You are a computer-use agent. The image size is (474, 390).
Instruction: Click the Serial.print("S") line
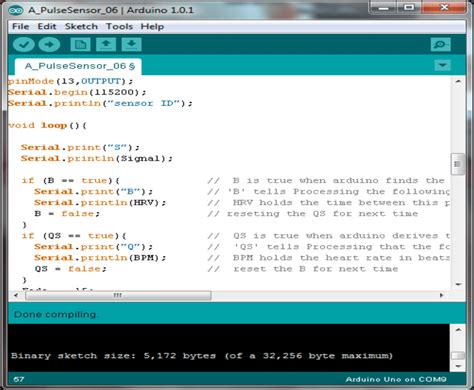80,147
